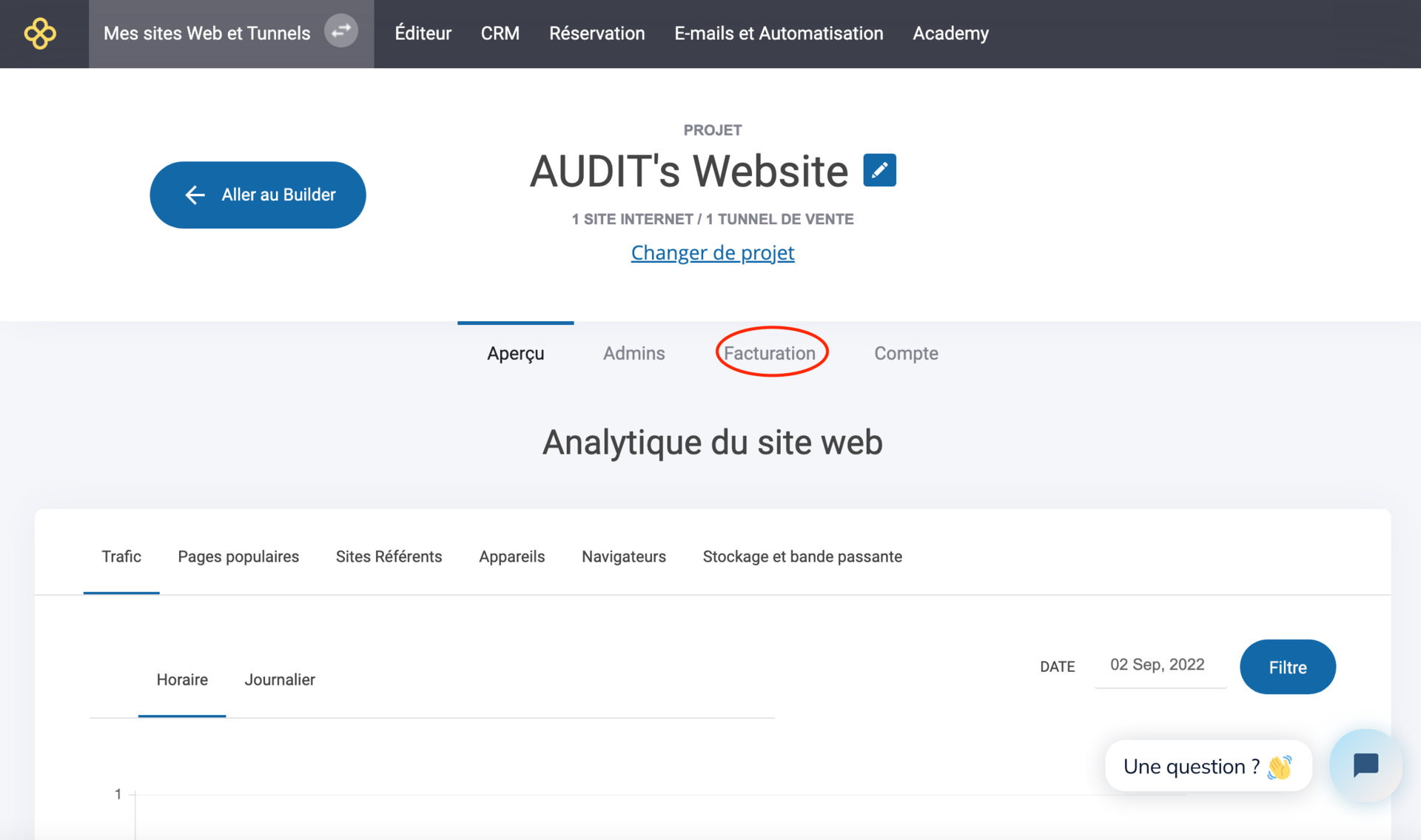Edit project name with pencil icon

point(879,170)
